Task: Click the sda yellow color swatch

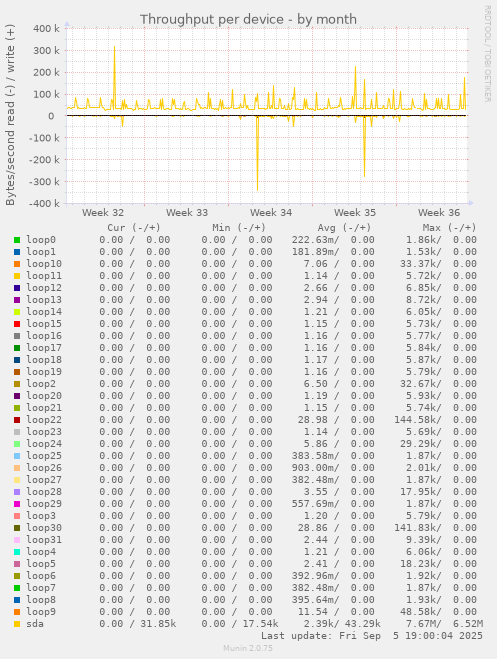Action: click(x=17, y=624)
